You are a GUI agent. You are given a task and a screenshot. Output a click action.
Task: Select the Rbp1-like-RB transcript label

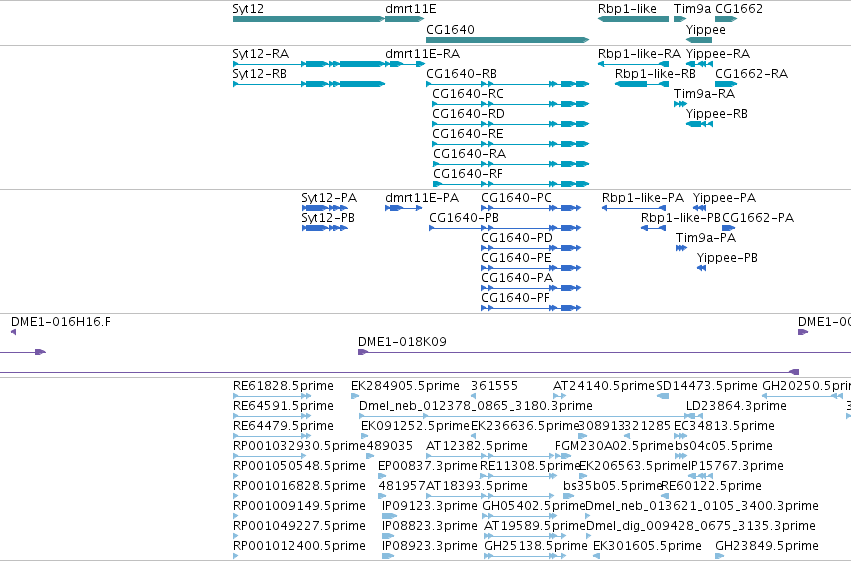coord(655,74)
